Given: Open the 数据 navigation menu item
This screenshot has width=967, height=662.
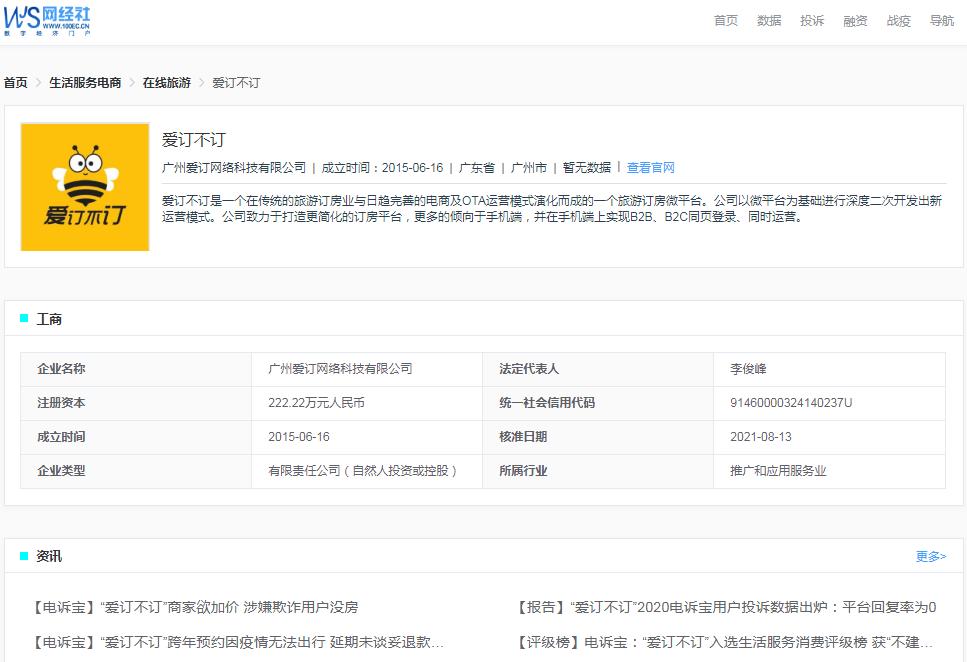Looking at the screenshot, I should click(768, 20).
